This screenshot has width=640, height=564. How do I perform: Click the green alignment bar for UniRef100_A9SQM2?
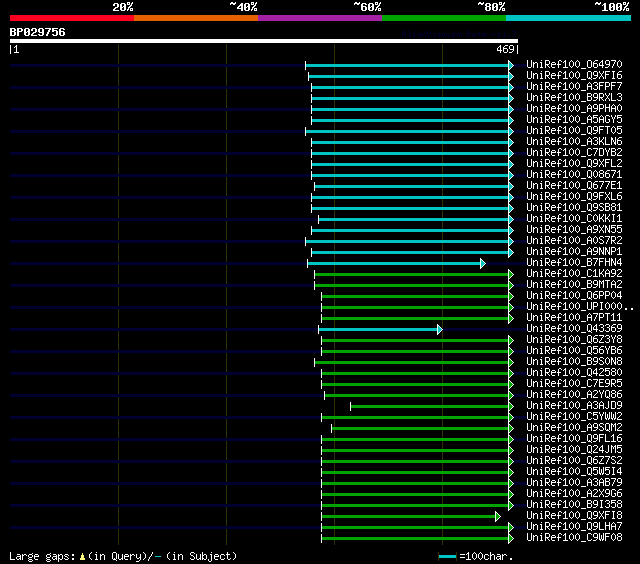tap(420, 429)
